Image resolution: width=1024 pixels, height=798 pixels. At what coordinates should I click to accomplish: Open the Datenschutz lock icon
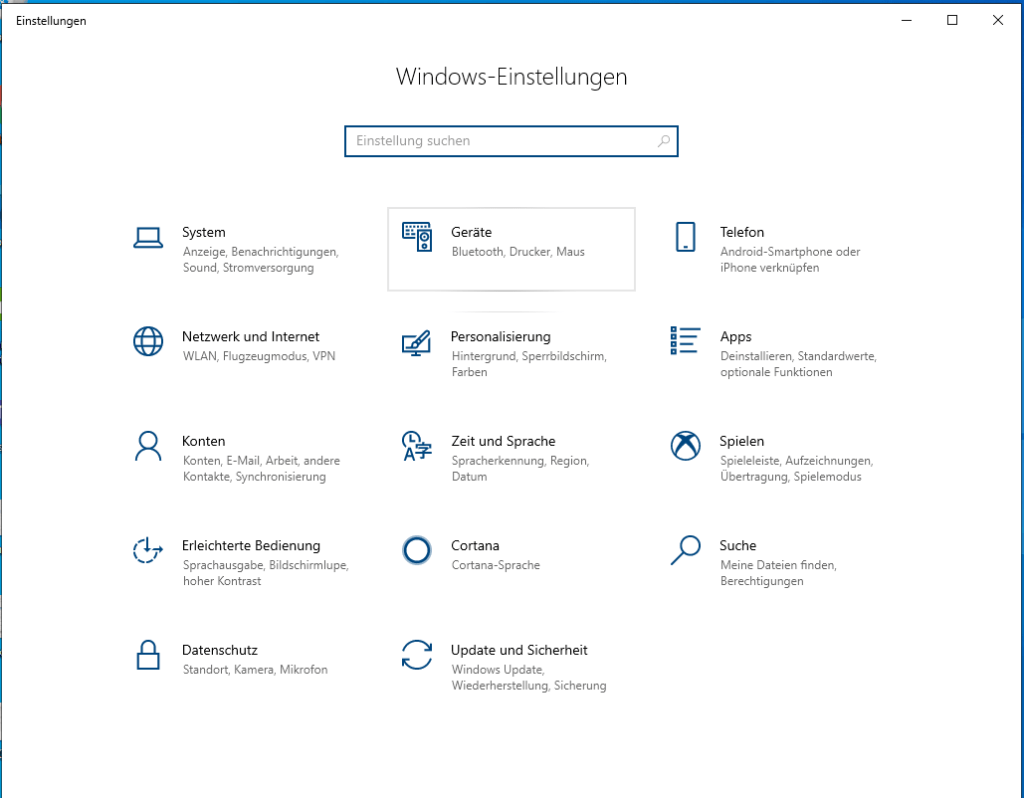[x=148, y=655]
